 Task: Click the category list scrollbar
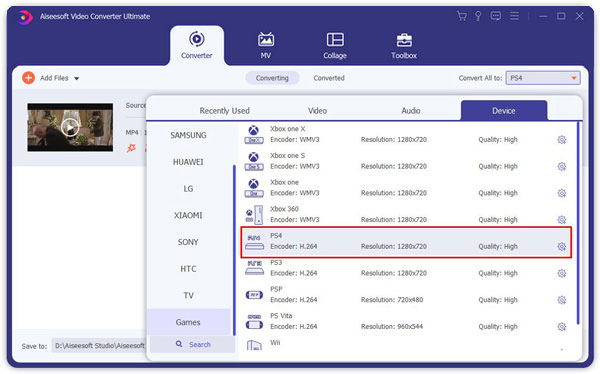pos(234,250)
